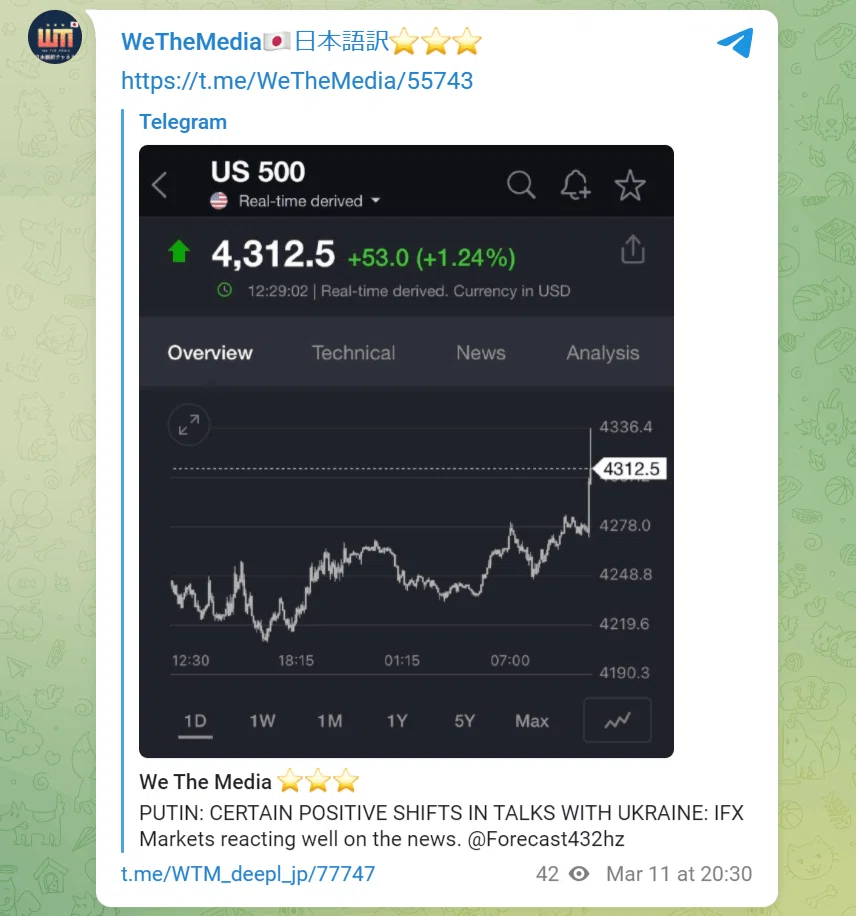
Task: Follow the t.me/WeTheMedia/55743 link
Action: tap(297, 81)
